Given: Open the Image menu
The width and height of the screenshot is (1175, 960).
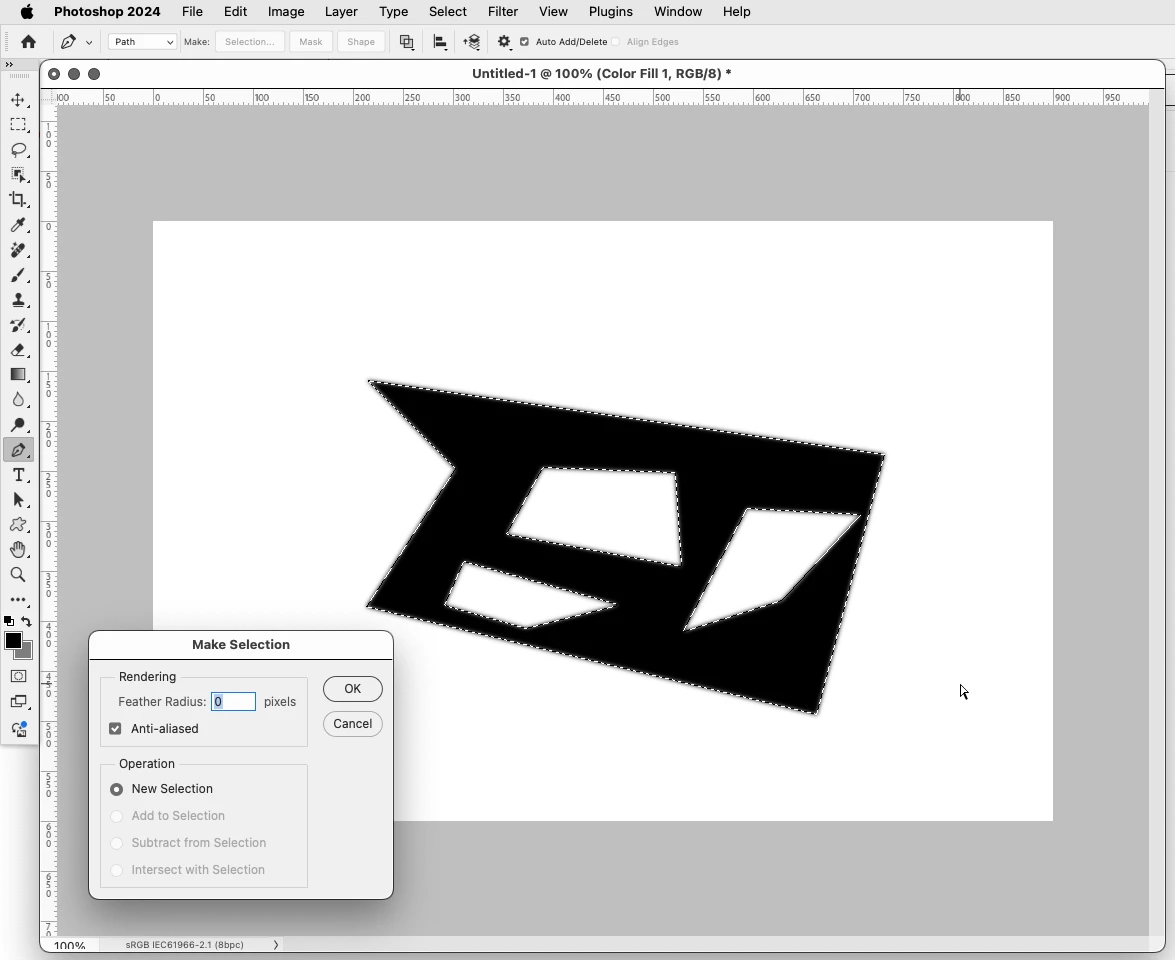Looking at the screenshot, I should [286, 11].
